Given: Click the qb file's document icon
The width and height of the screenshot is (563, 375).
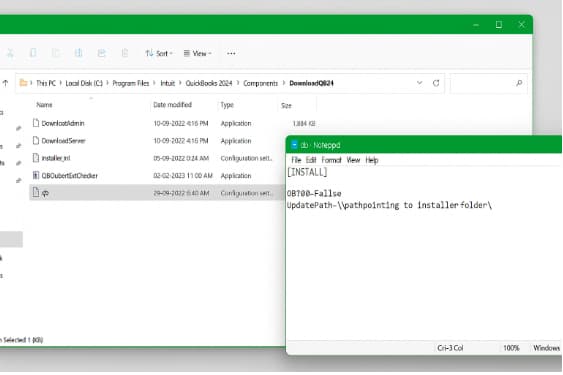Looking at the screenshot, I should pos(36,193).
